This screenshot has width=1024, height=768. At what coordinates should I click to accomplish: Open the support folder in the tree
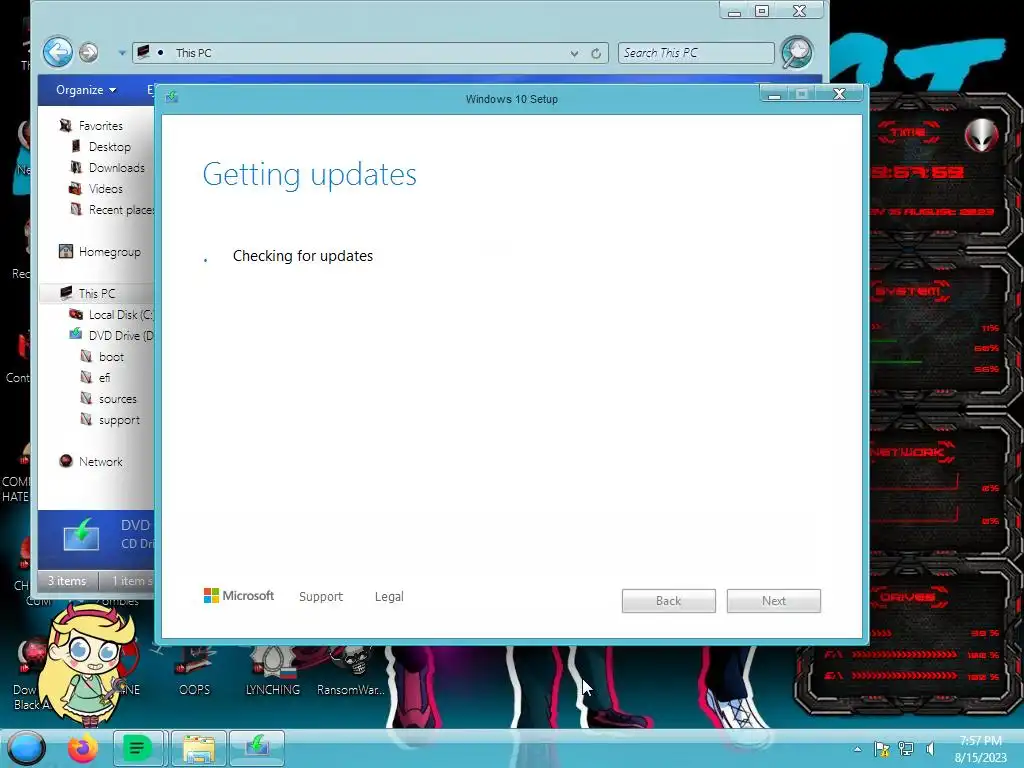coord(118,420)
